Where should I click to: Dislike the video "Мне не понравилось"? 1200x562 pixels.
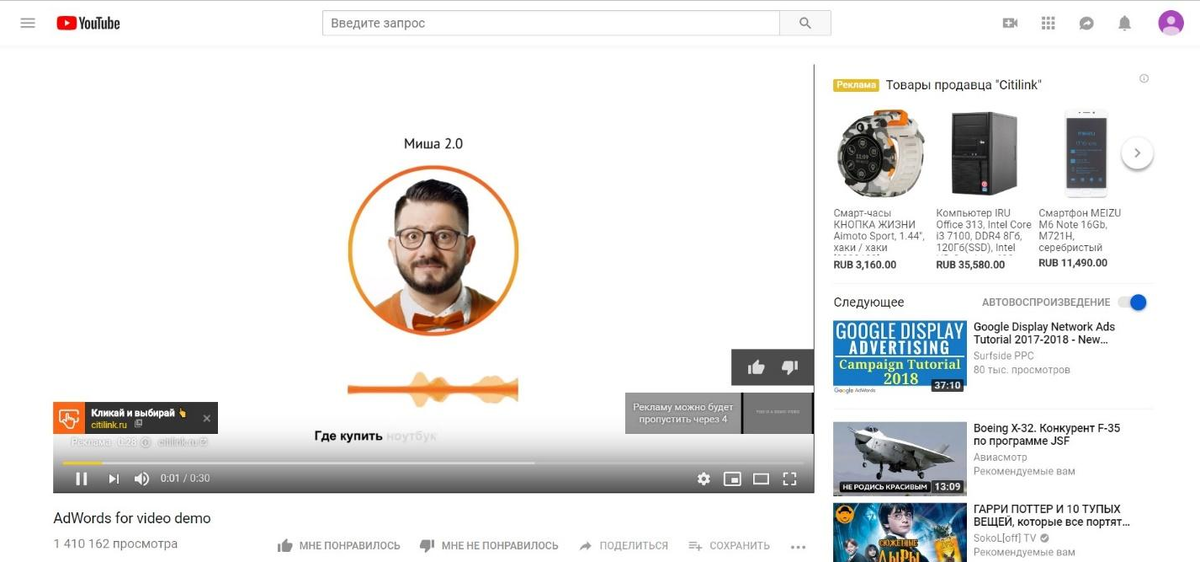tap(488, 545)
